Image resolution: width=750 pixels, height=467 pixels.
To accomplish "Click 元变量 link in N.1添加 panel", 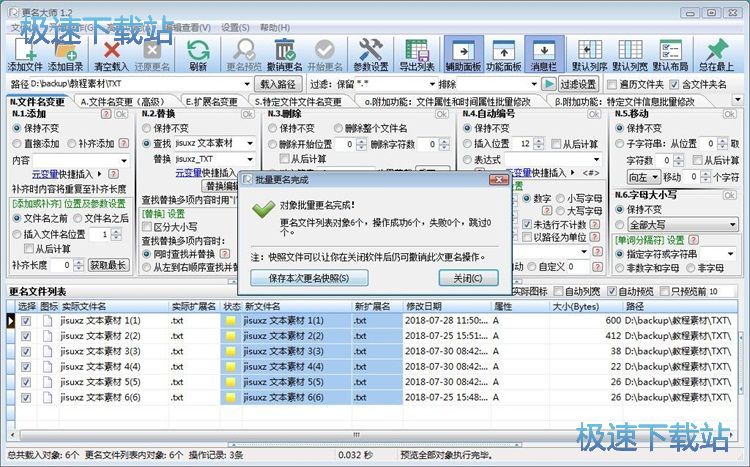I will click(x=45, y=174).
